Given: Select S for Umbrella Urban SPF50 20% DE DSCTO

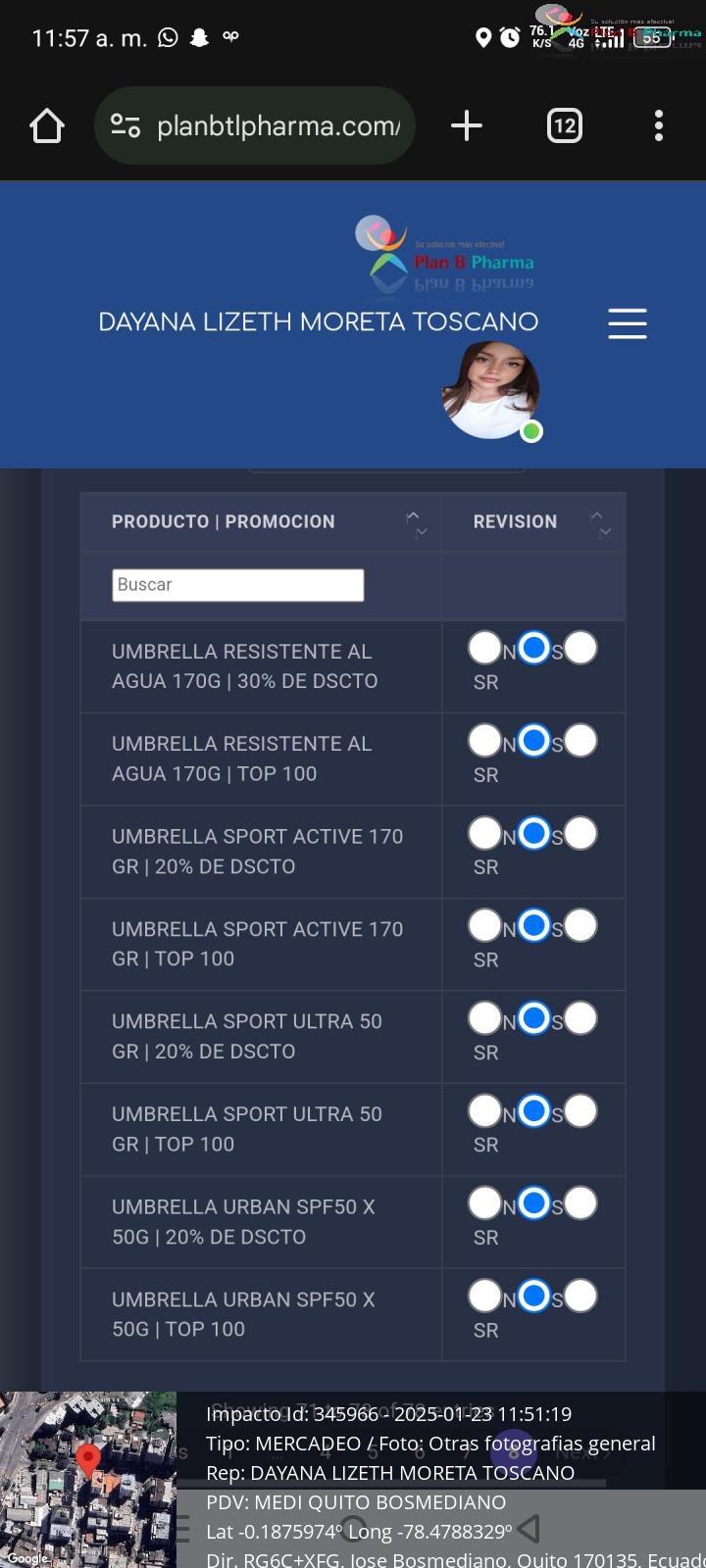Looking at the screenshot, I should pos(533,1203).
